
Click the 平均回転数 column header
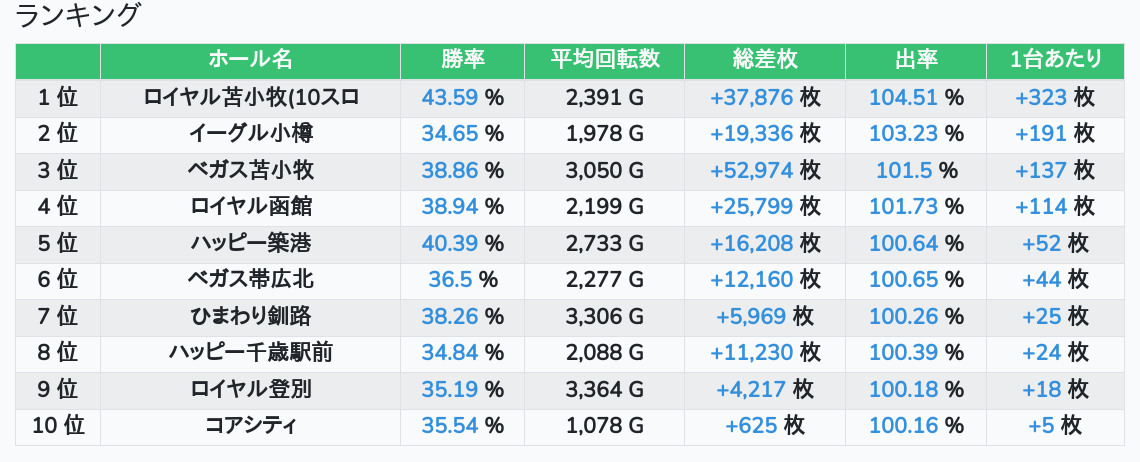pos(605,60)
